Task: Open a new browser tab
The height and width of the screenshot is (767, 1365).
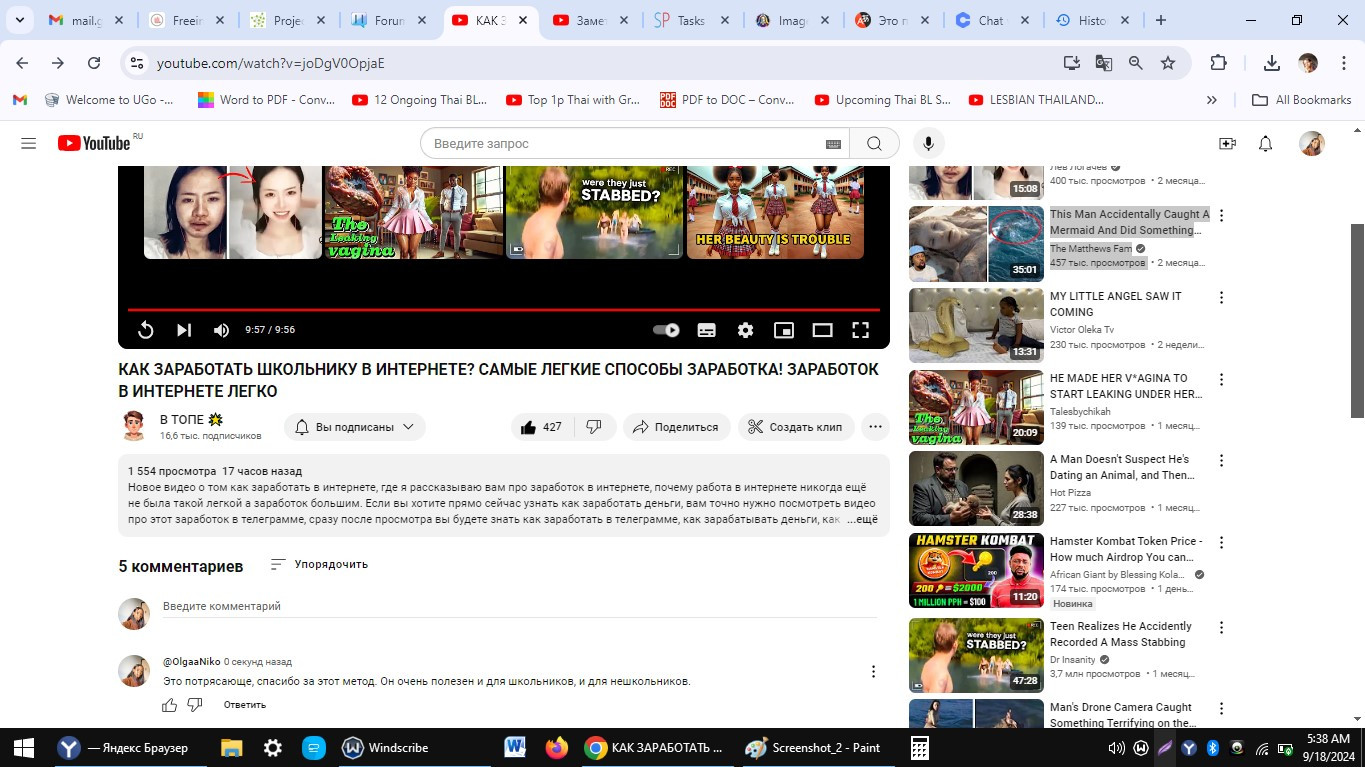Action: click(1161, 20)
